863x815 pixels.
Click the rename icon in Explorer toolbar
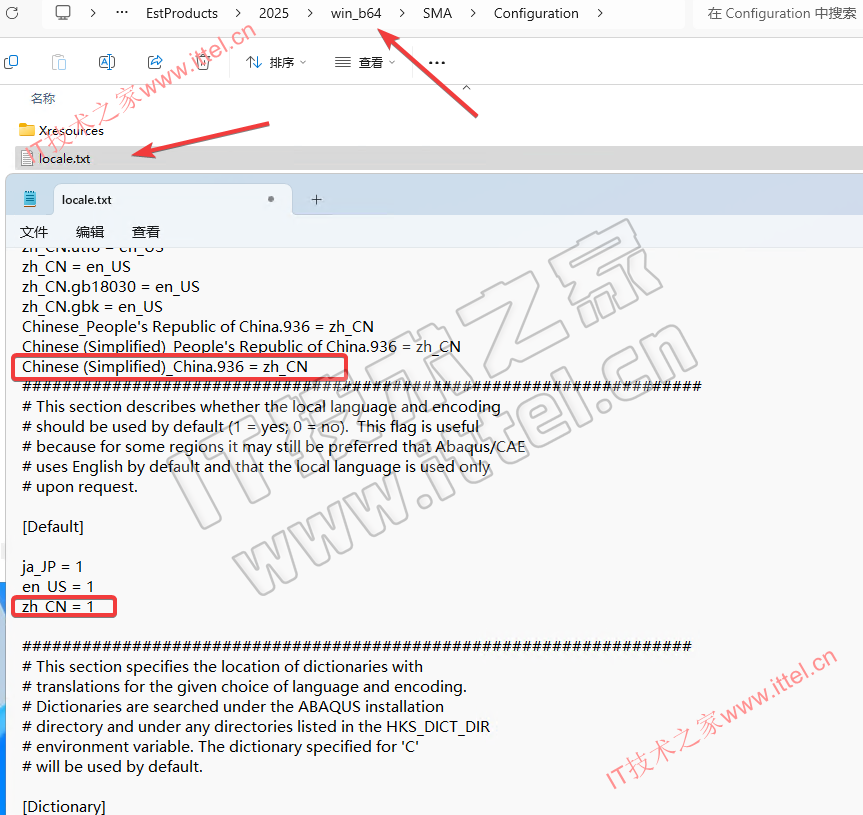tap(106, 62)
